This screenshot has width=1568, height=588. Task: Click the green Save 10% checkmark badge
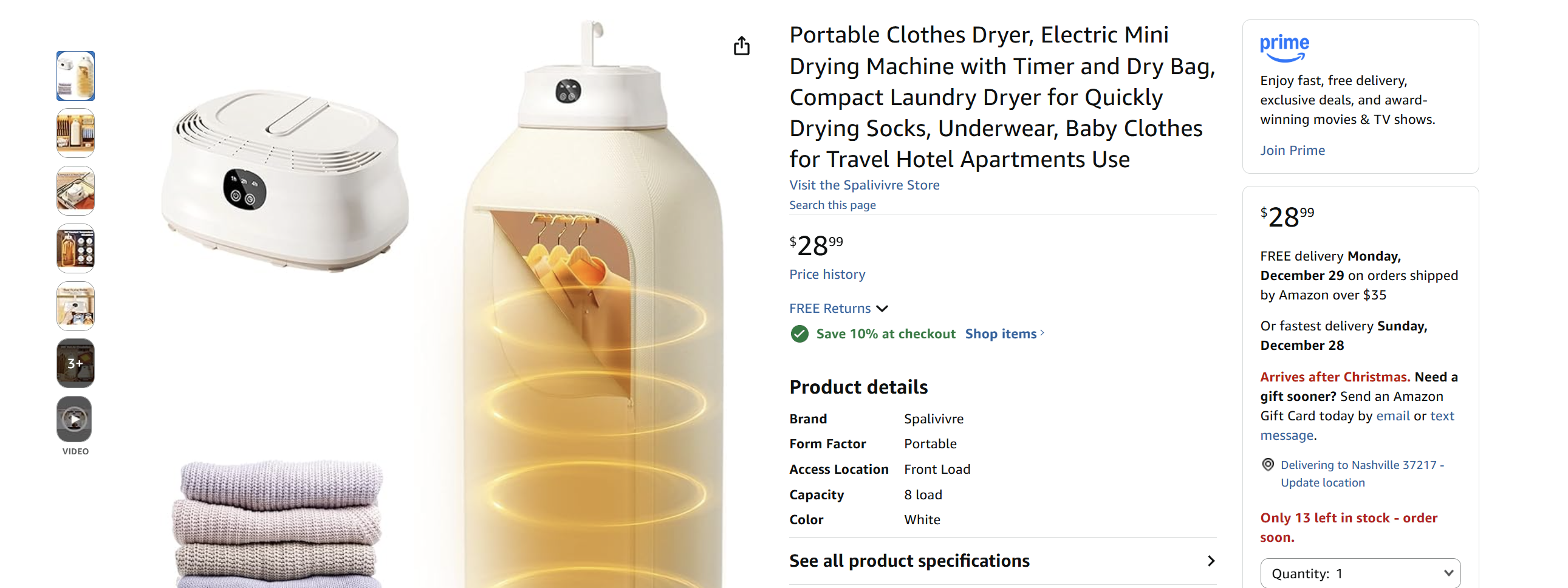pos(799,333)
